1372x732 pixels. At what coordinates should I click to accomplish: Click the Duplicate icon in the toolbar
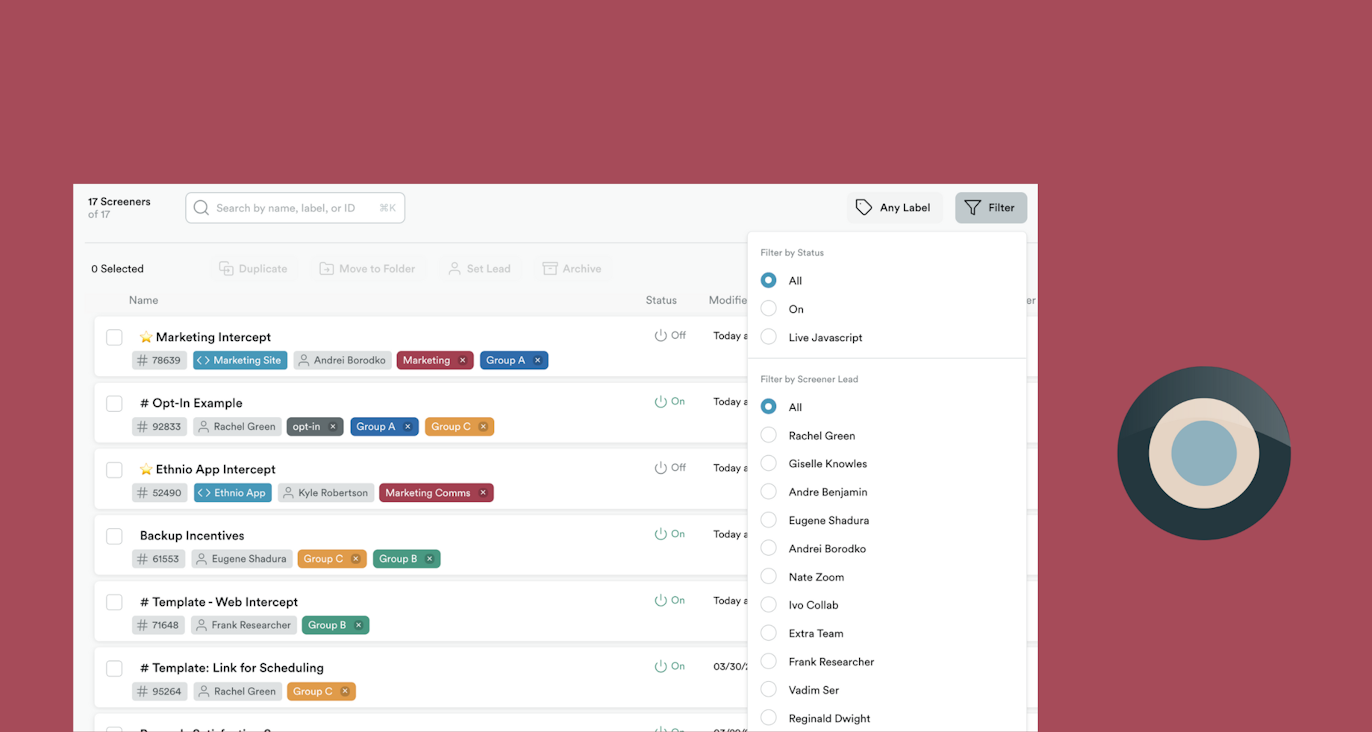point(228,268)
